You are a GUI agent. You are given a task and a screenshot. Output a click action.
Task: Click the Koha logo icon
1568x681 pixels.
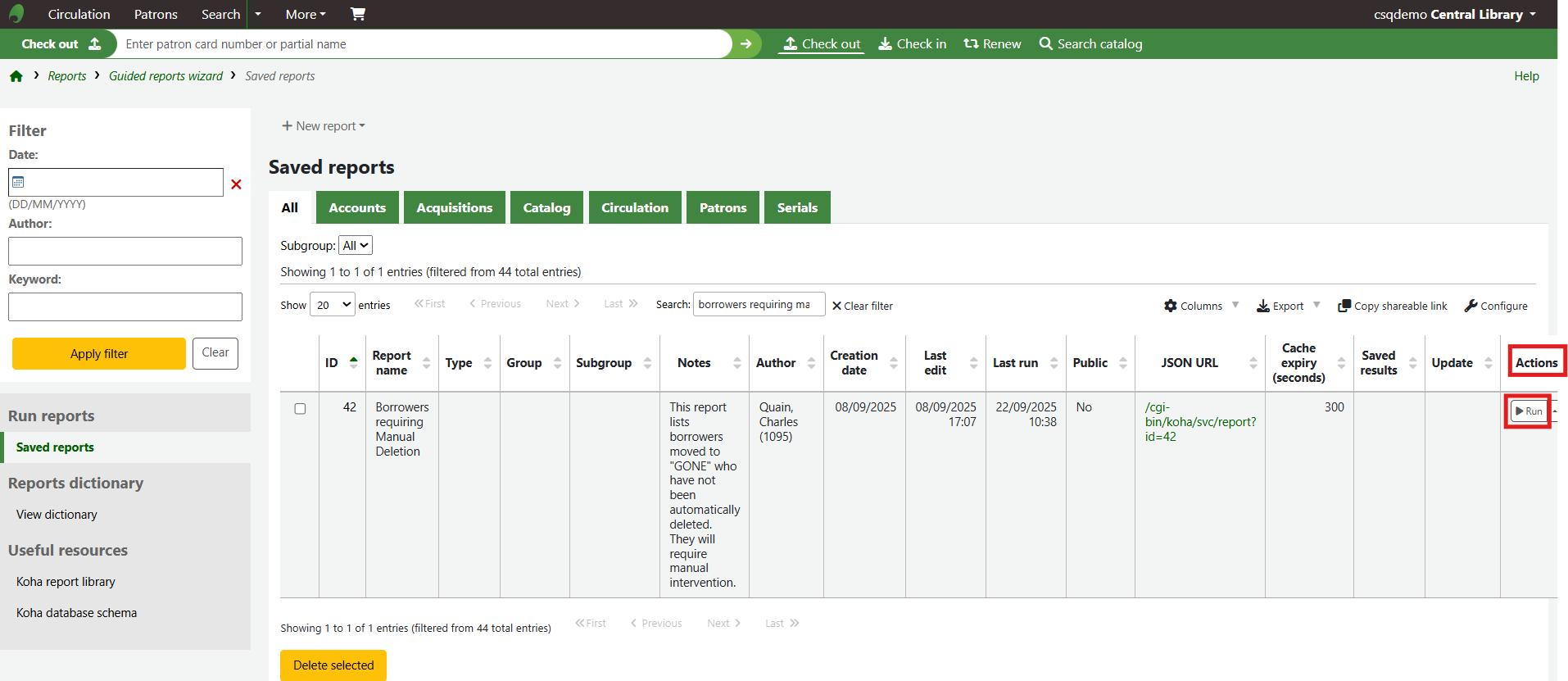coord(16,14)
